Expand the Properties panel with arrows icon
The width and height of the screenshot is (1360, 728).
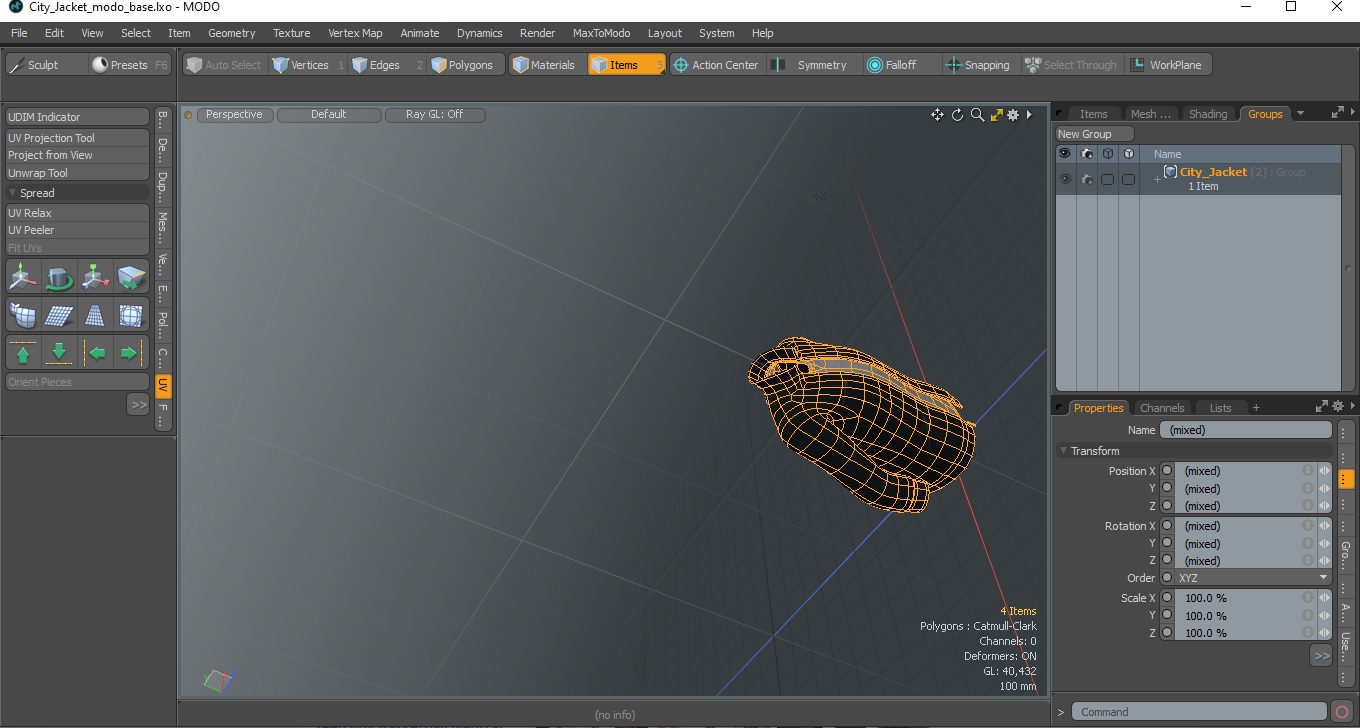pyautogui.click(x=1322, y=406)
